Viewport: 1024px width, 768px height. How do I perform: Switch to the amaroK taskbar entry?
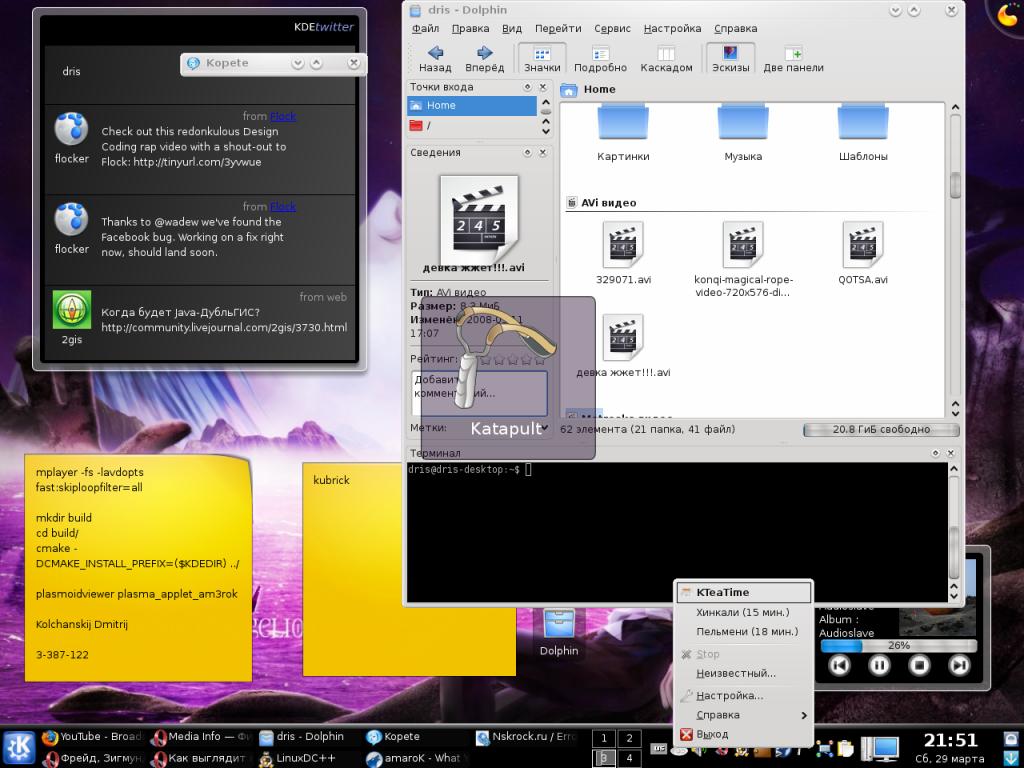(x=415, y=759)
